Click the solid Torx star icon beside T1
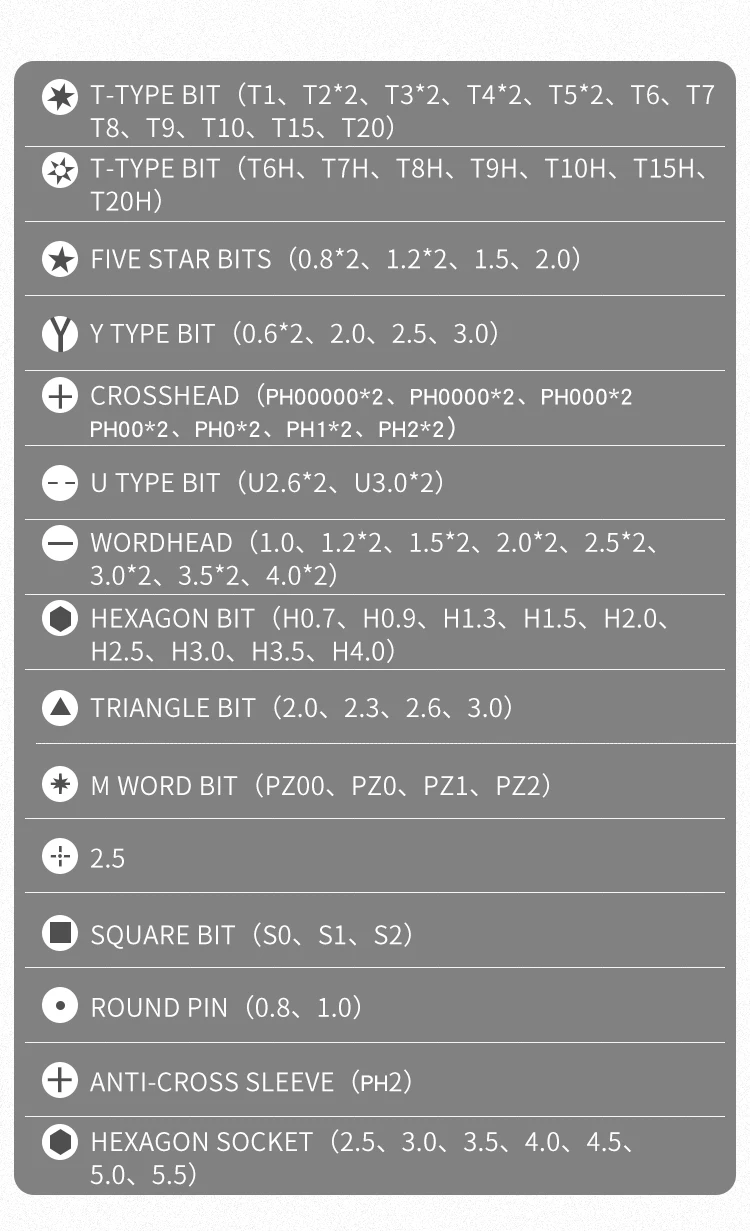This screenshot has width=750, height=1231. [60, 97]
